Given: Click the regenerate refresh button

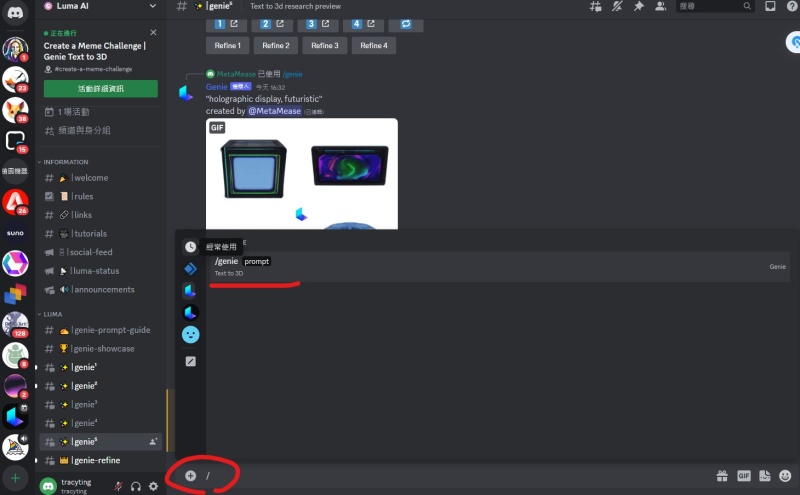Looking at the screenshot, I should coord(406,24).
